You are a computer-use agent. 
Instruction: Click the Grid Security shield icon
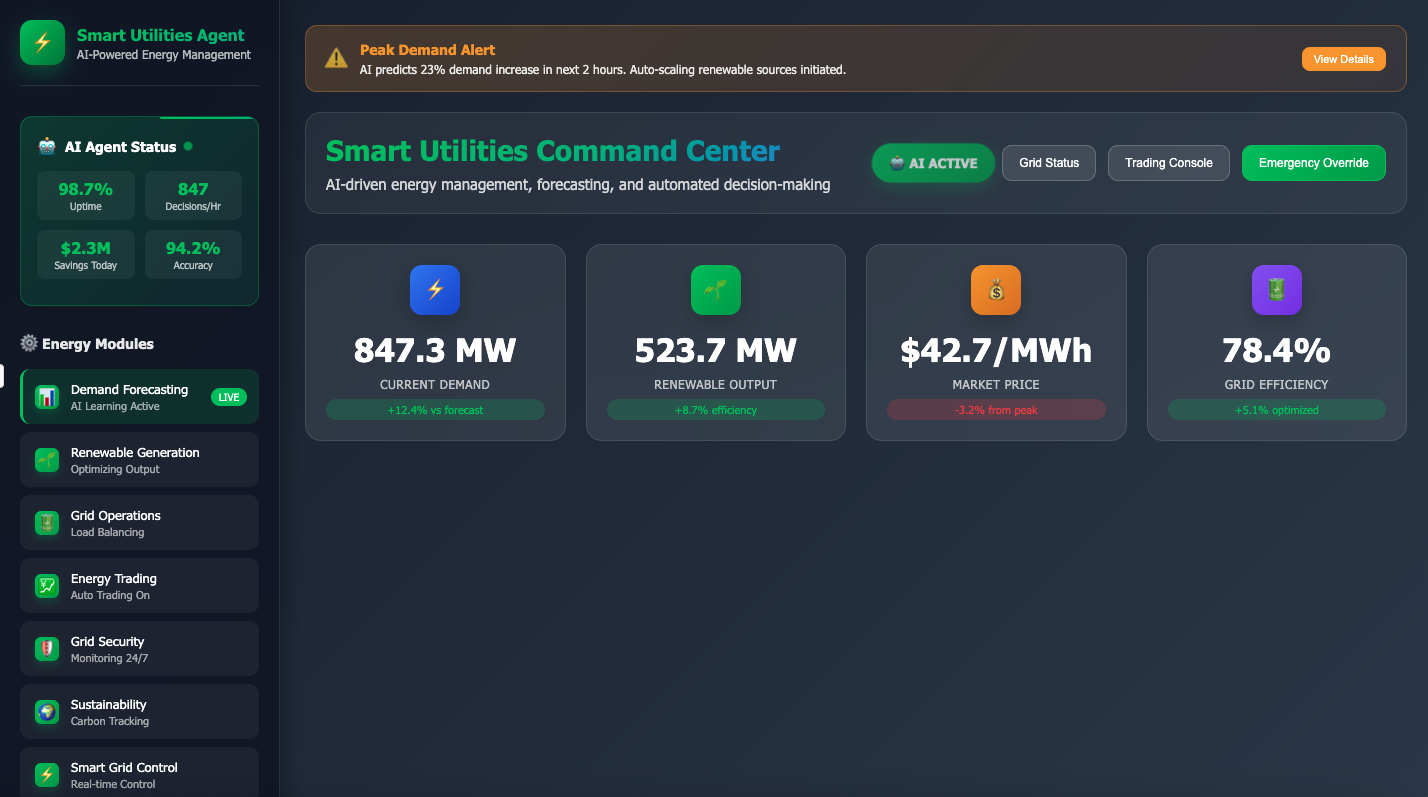point(47,649)
